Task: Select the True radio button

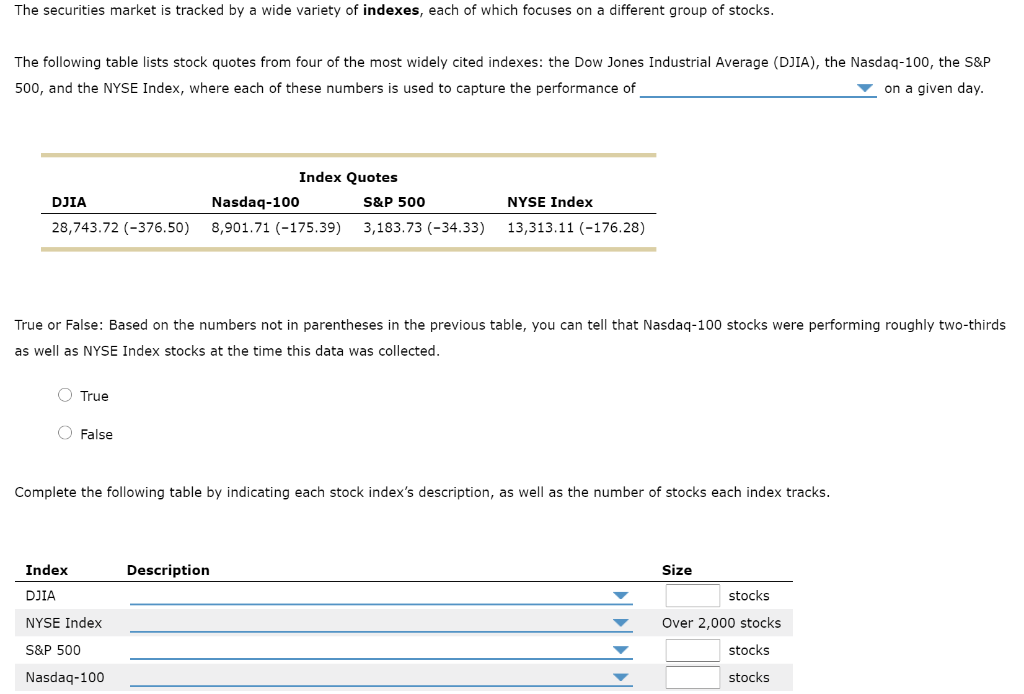Action: 65,395
